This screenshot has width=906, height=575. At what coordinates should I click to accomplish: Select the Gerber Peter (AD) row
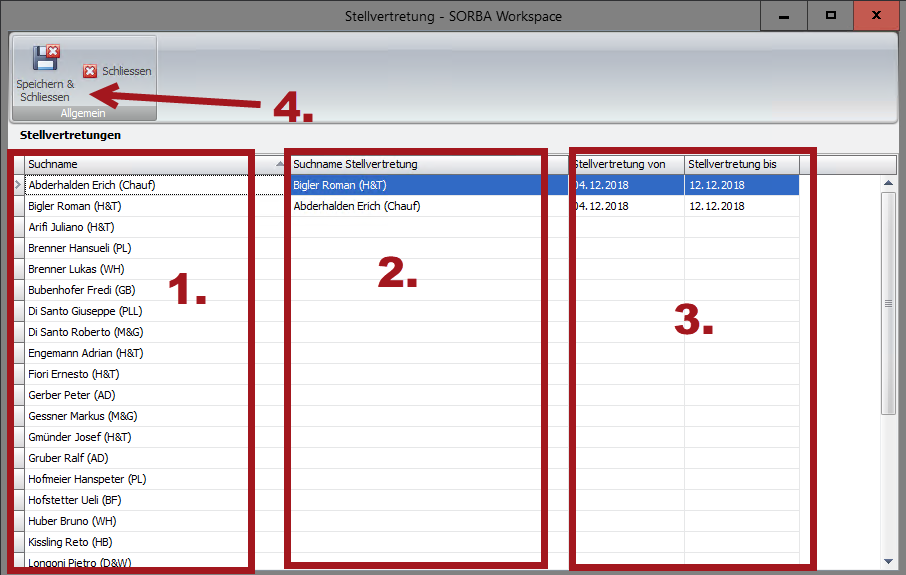pyautogui.click(x=71, y=395)
